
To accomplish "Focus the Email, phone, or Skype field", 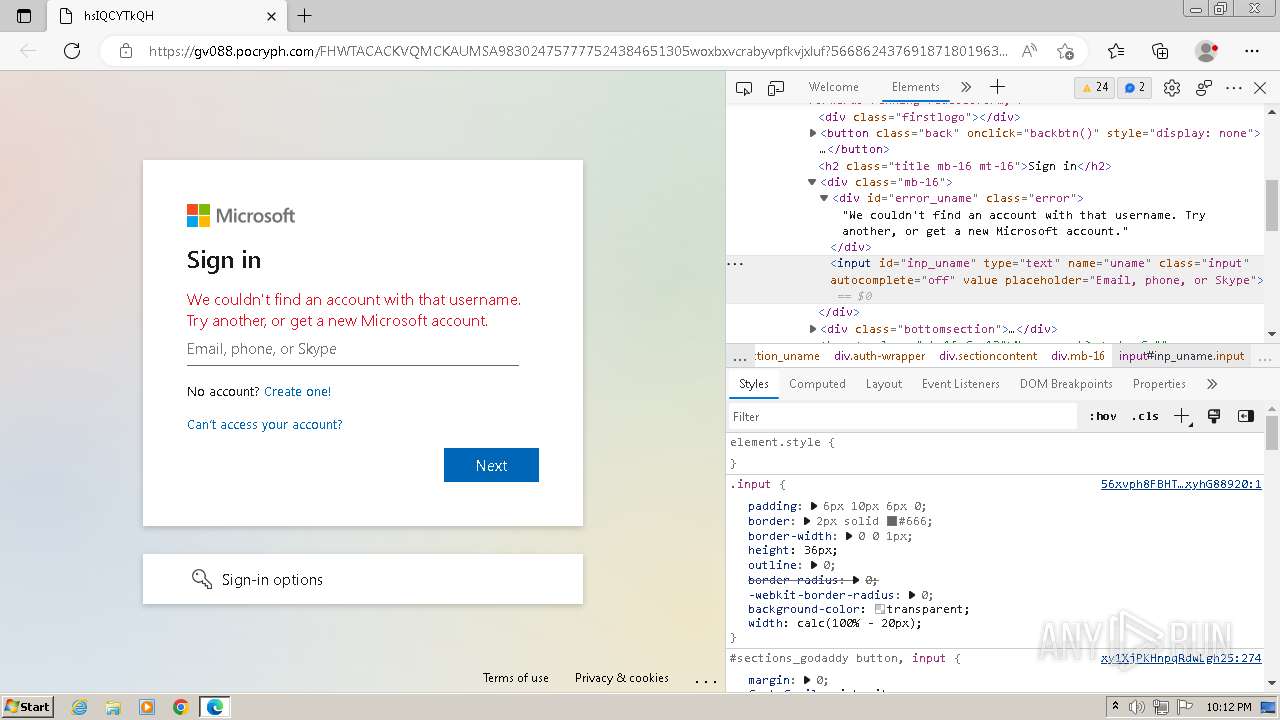I will pyautogui.click(x=352, y=349).
